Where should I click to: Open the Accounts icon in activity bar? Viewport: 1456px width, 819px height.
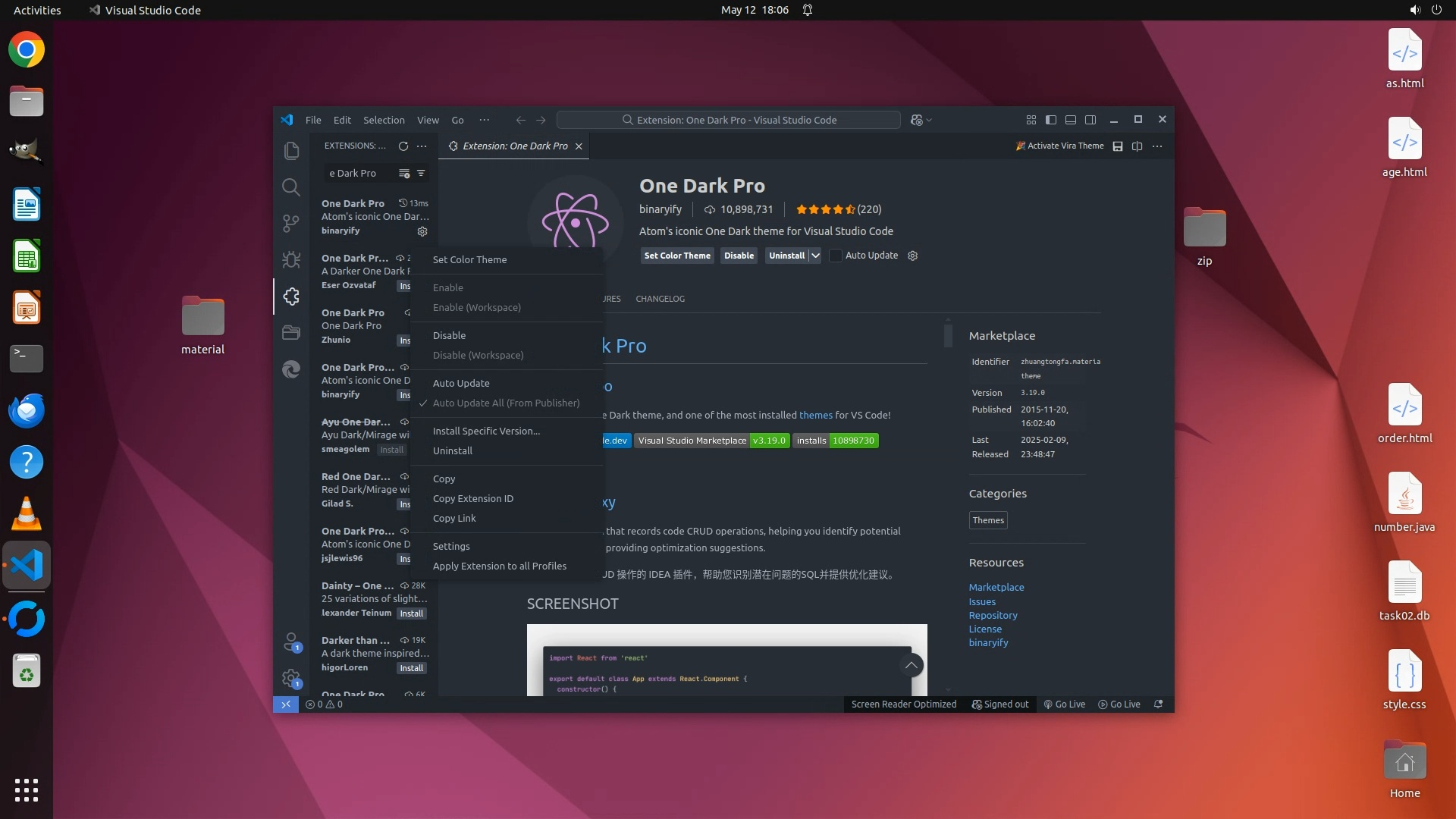(x=291, y=642)
